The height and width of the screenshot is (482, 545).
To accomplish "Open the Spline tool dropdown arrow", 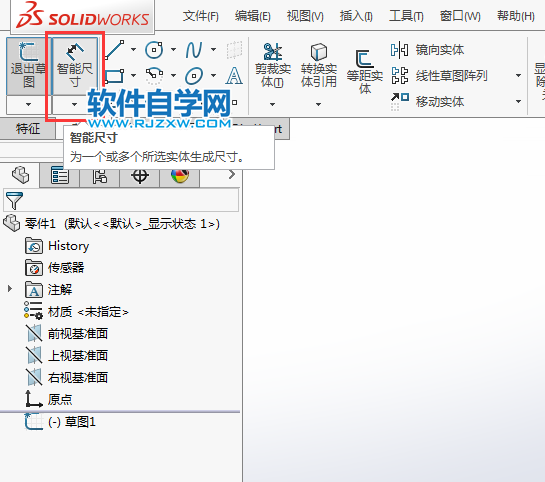I will point(213,50).
